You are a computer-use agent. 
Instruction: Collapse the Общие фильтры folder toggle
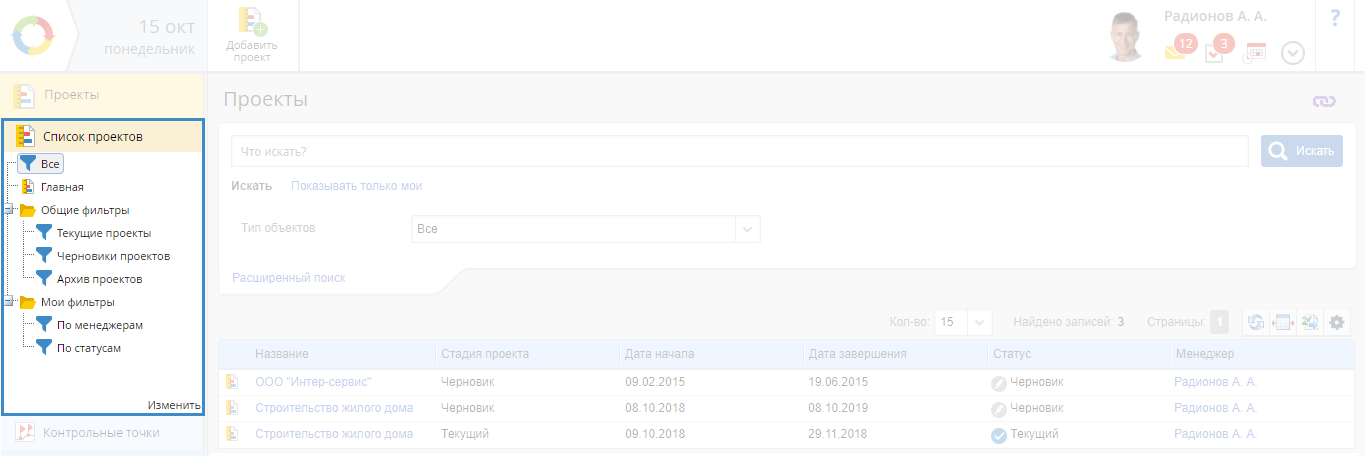pos(9,210)
